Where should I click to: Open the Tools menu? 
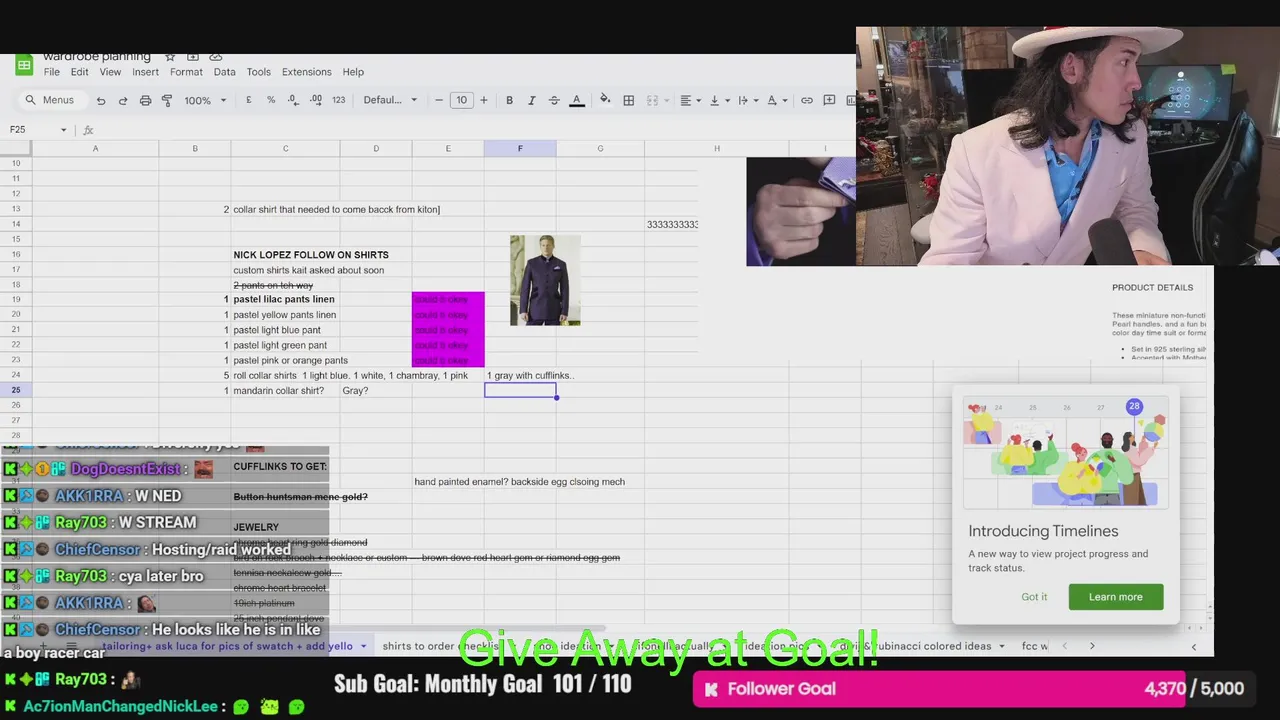tap(258, 72)
